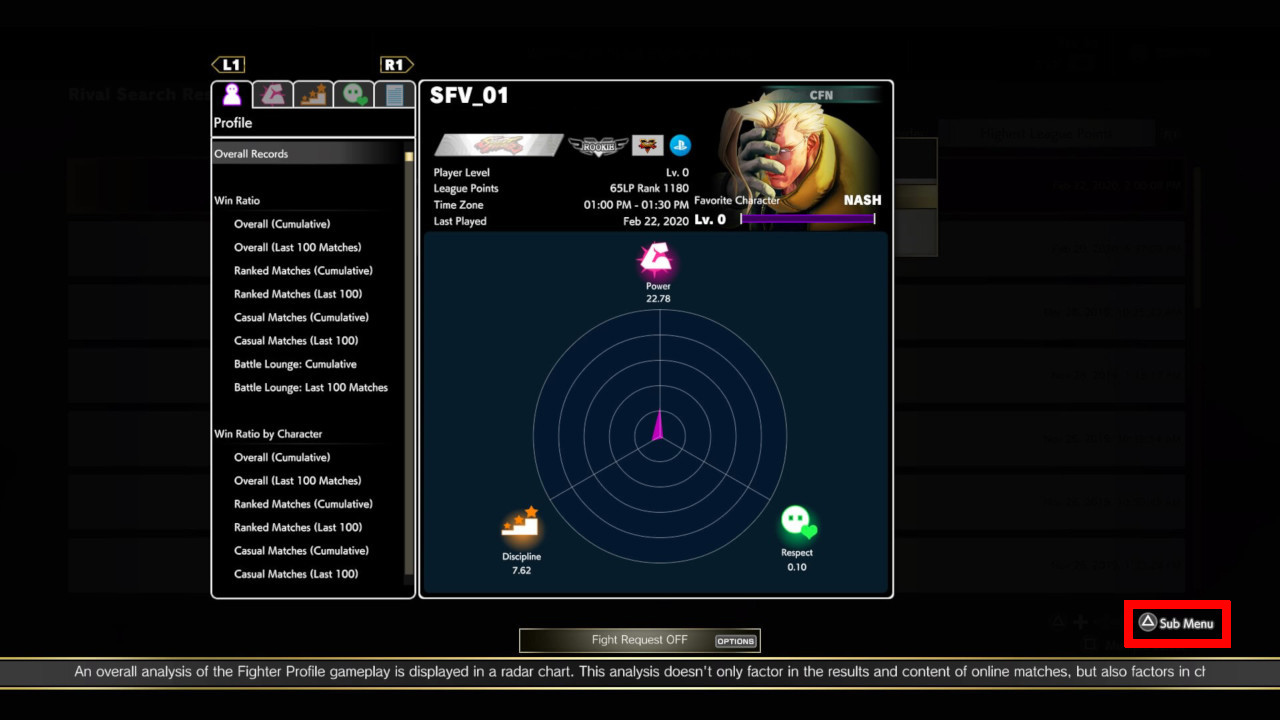Click the SFV_01 player name
Screen dimensions: 1280x720
tap(469, 96)
